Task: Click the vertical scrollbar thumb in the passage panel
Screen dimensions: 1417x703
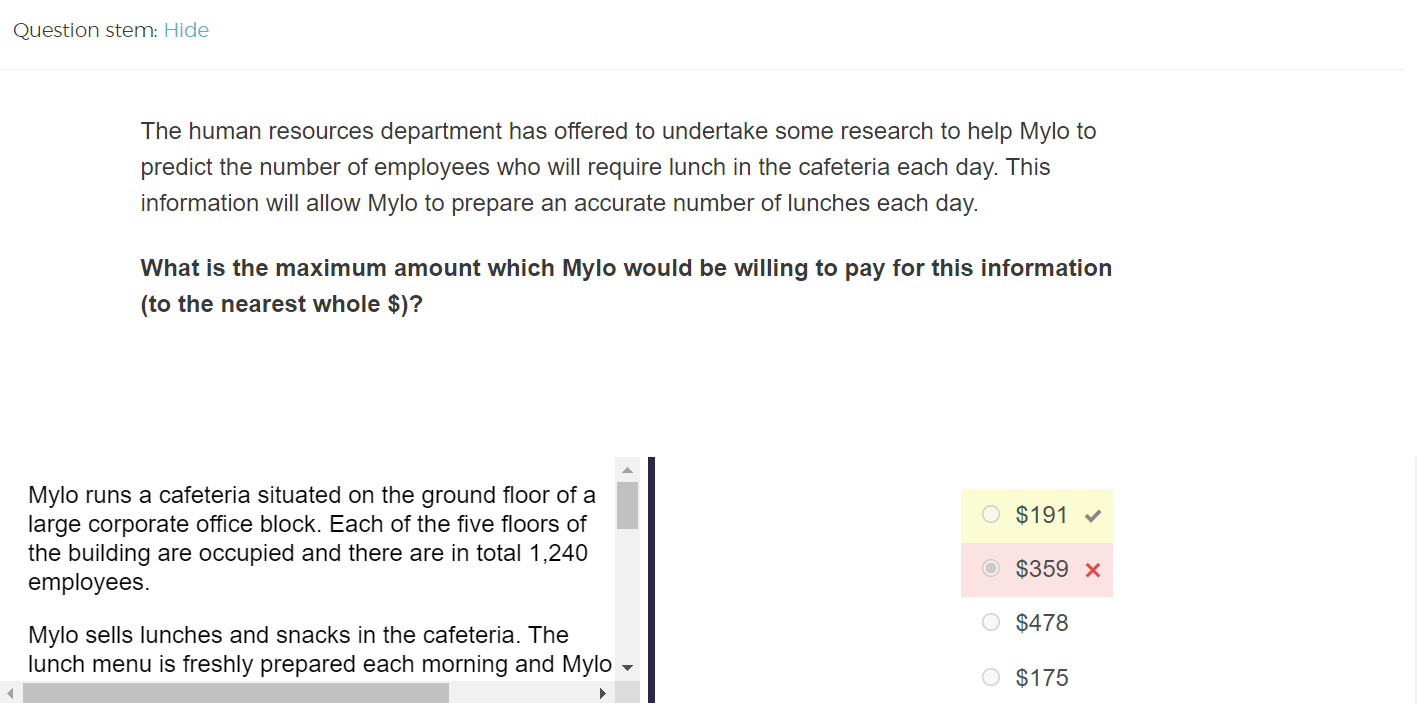Action: point(627,505)
